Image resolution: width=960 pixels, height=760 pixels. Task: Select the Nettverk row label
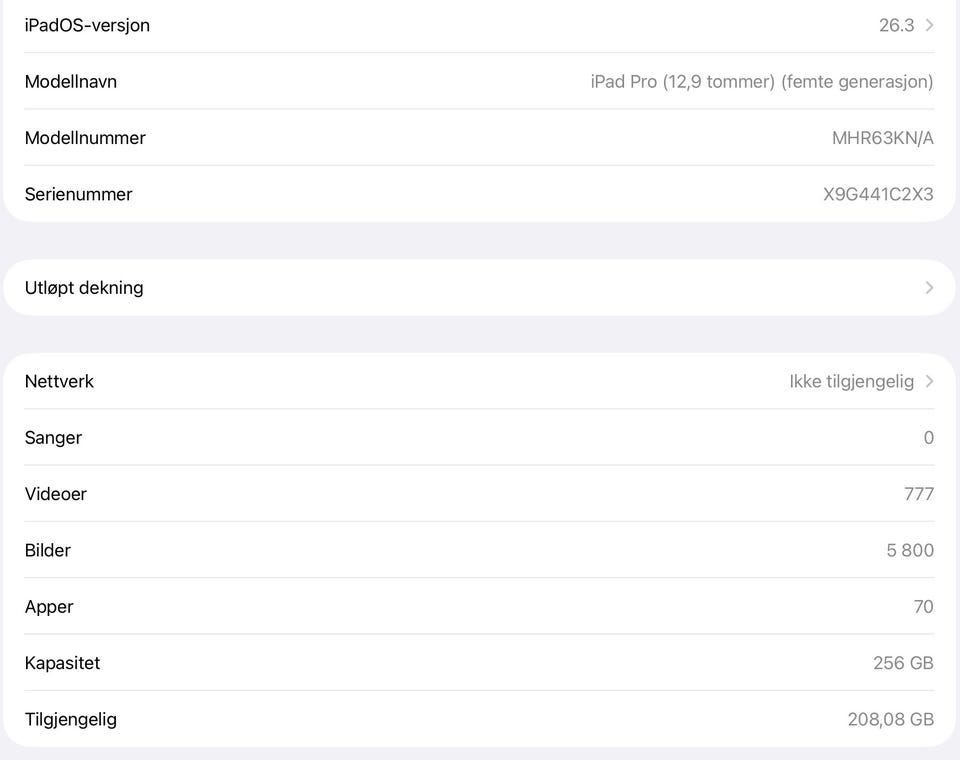(x=59, y=381)
